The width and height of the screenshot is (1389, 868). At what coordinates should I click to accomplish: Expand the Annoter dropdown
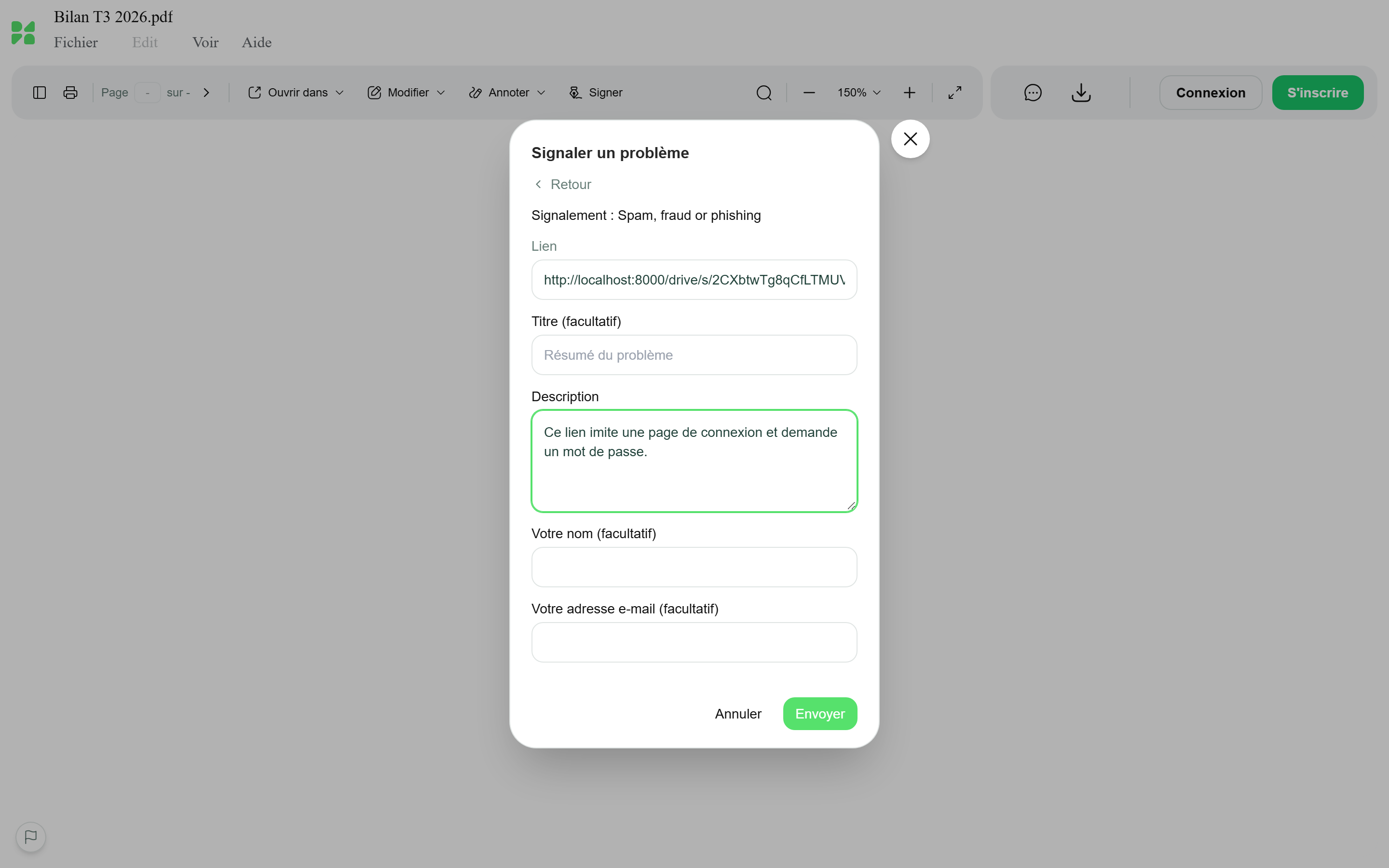[x=507, y=93]
